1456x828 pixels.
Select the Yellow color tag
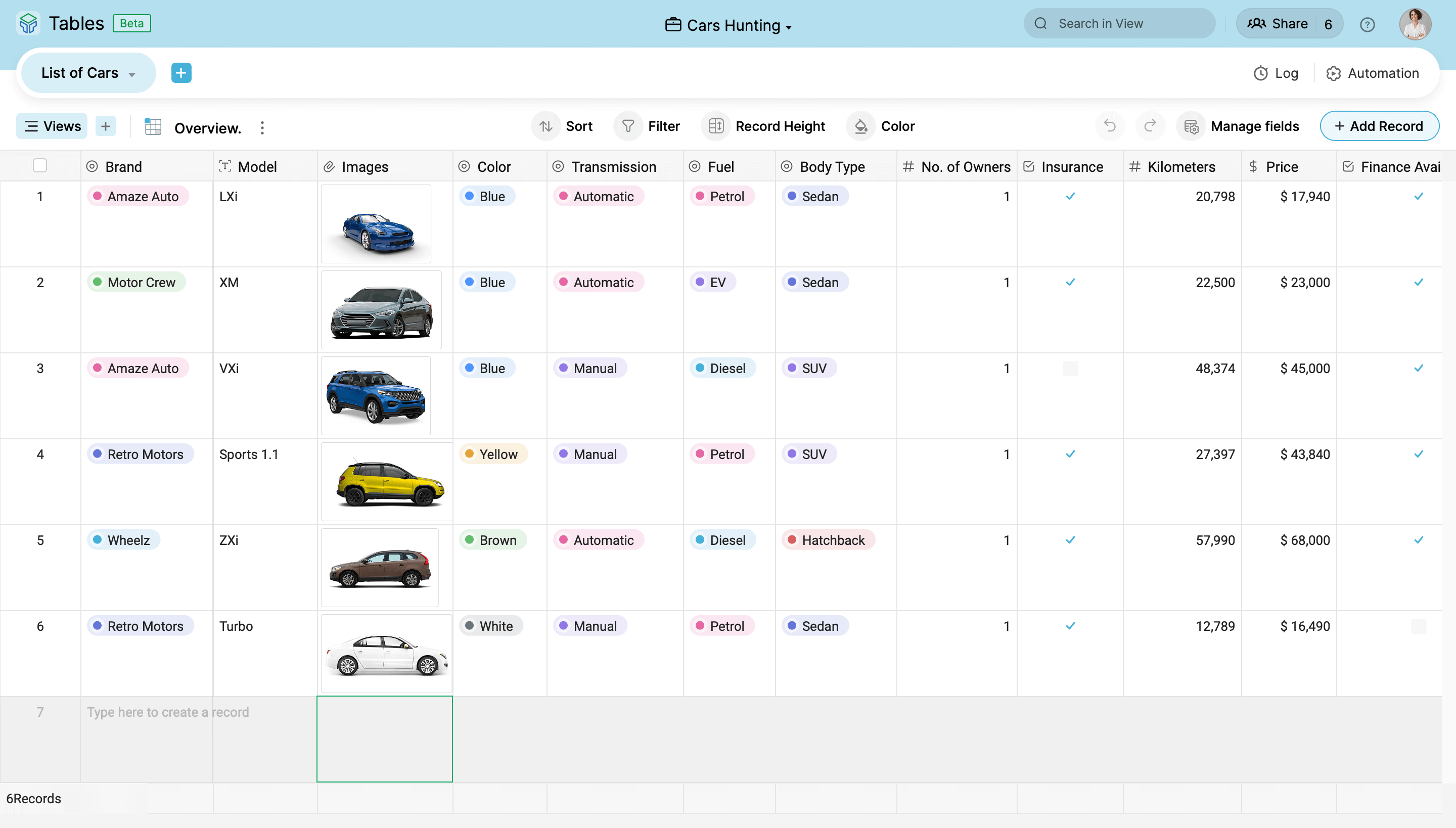pyautogui.click(x=492, y=454)
